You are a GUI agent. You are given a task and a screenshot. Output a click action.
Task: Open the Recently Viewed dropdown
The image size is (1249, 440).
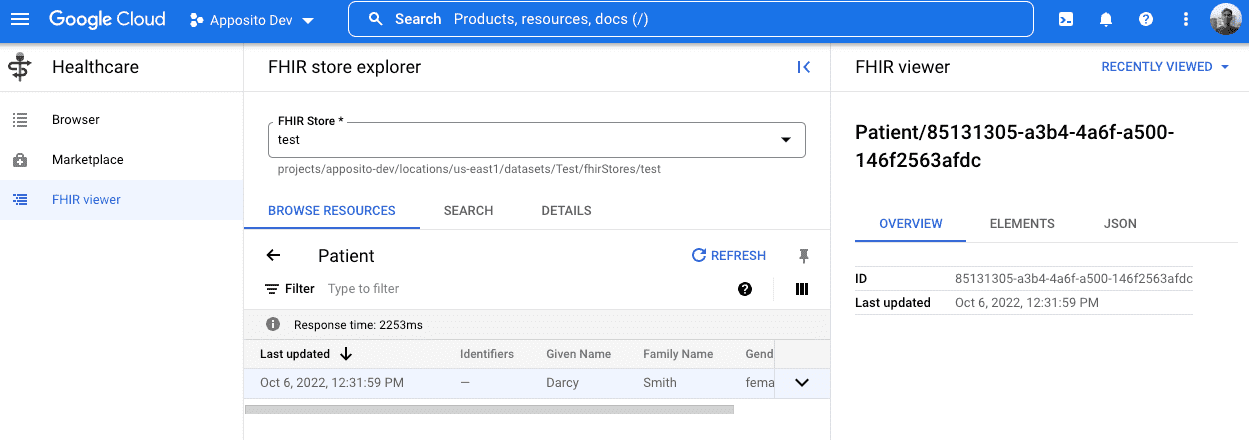[1165, 67]
